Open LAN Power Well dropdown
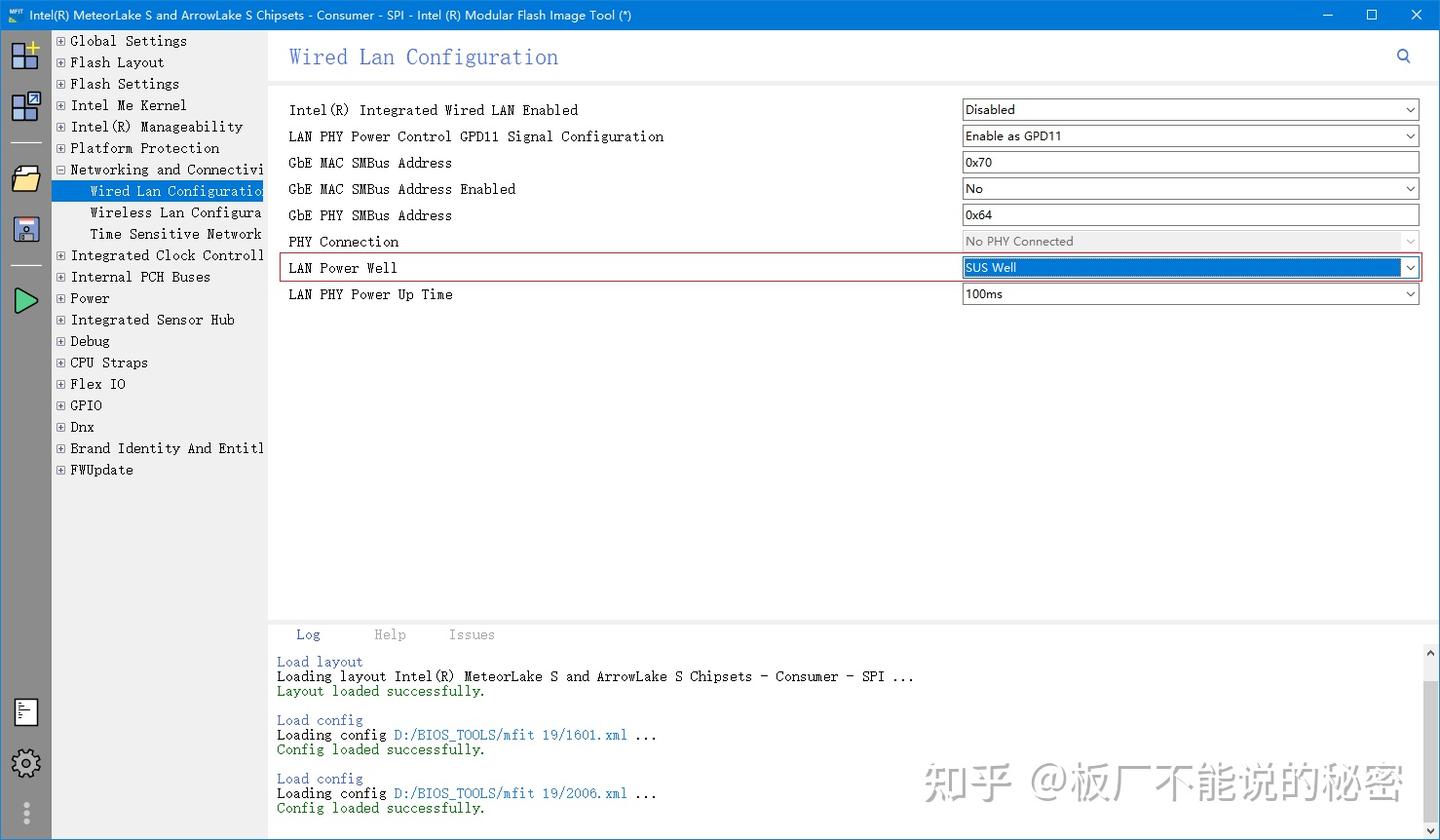This screenshot has width=1440, height=840. click(1190, 267)
